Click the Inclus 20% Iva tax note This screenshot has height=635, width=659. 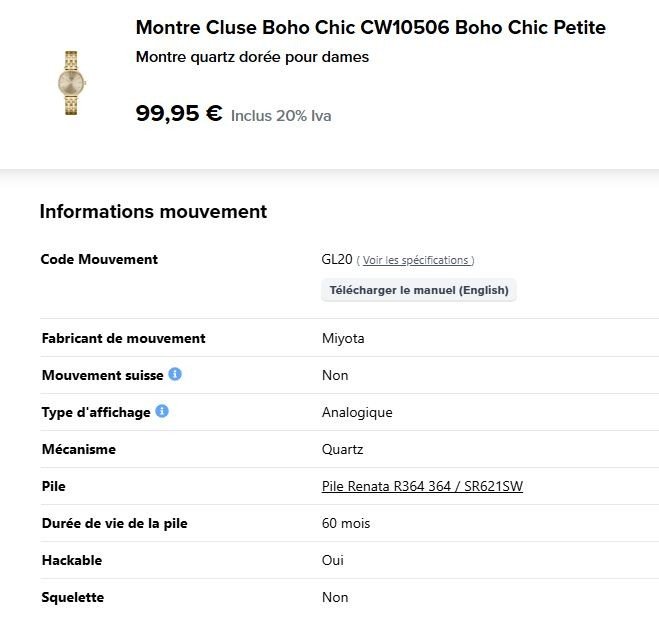pyautogui.click(x=281, y=116)
